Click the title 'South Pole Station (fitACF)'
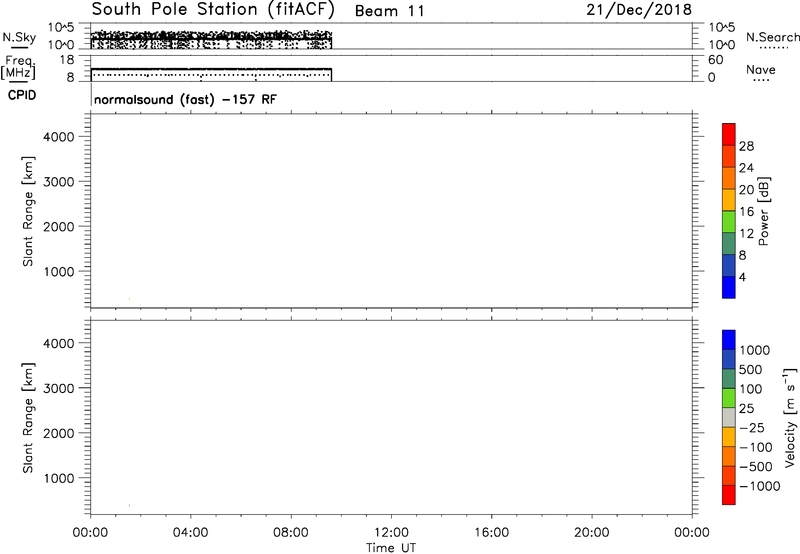 pos(213,10)
